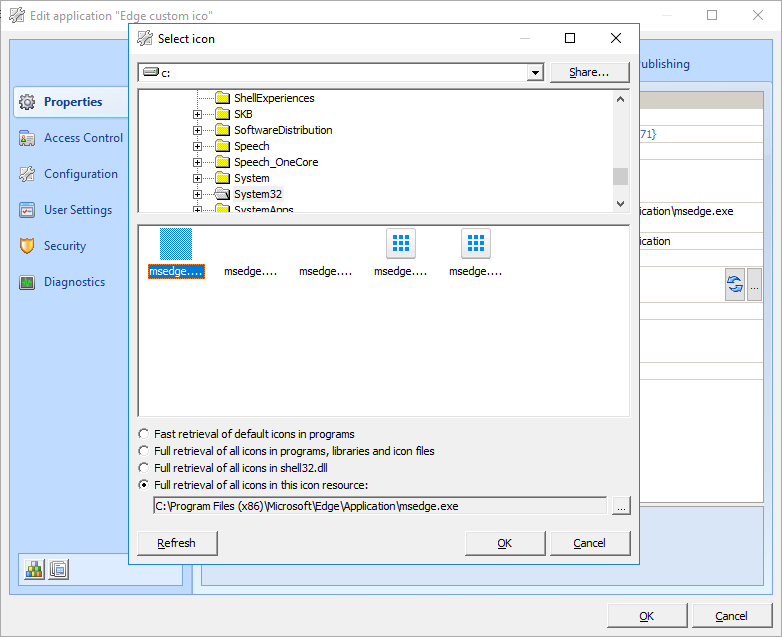This screenshot has width=782, height=637.
Task: Expand the System folder tree node
Action: (198, 178)
